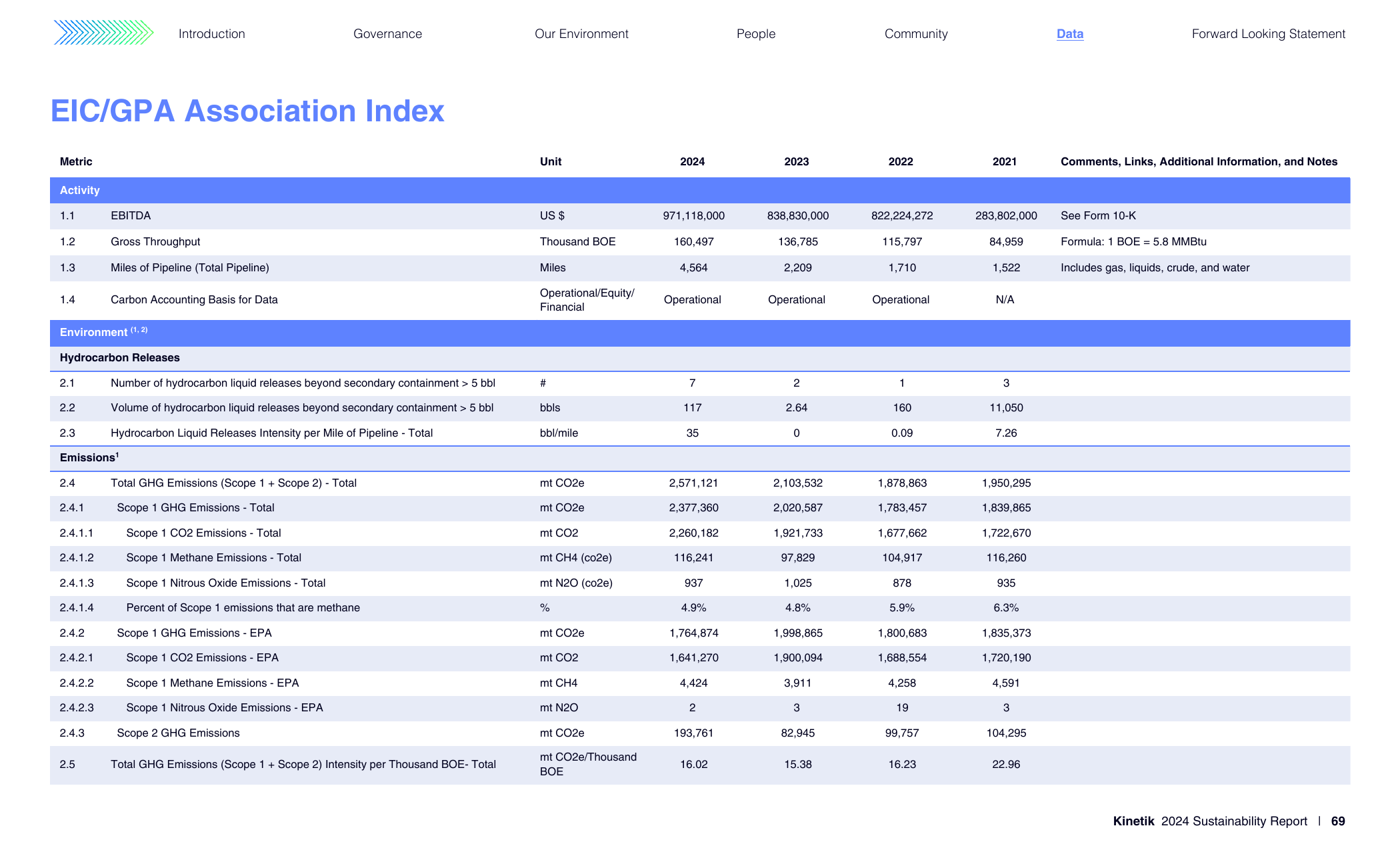The width and height of the screenshot is (1400, 850).
Task: Click the EIC/GPA Association Index heading
Action: tap(247, 111)
